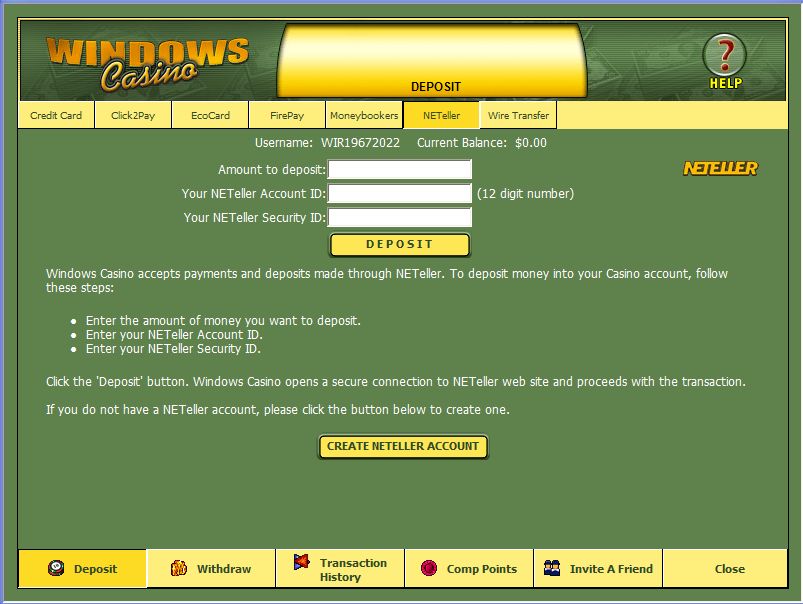Viewport: 803px width, 604px height.
Task: Choose the Moneybookers tab
Action: tap(364, 115)
